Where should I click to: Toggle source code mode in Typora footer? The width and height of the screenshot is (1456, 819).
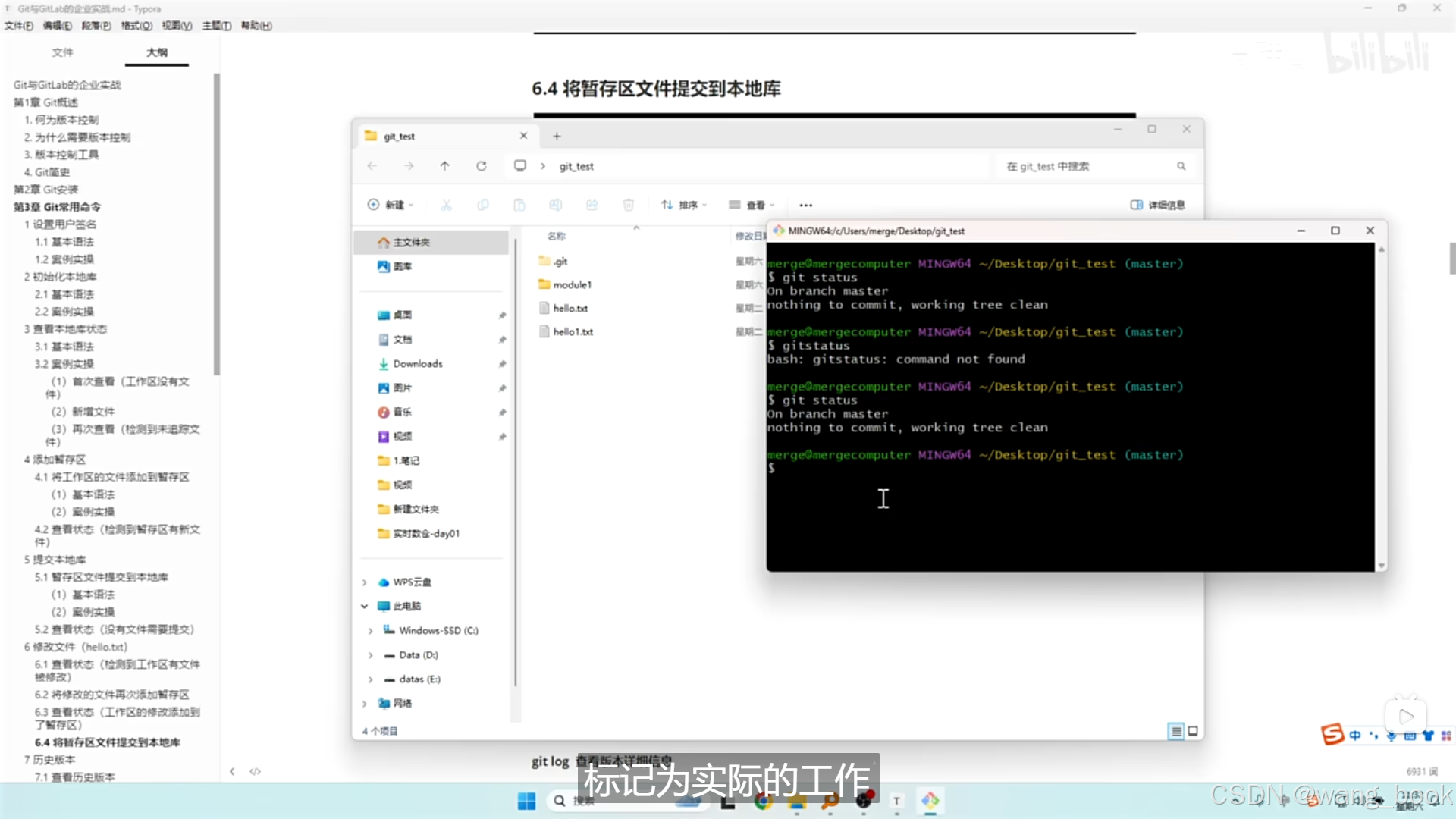pyautogui.click(x=256, y=771)
